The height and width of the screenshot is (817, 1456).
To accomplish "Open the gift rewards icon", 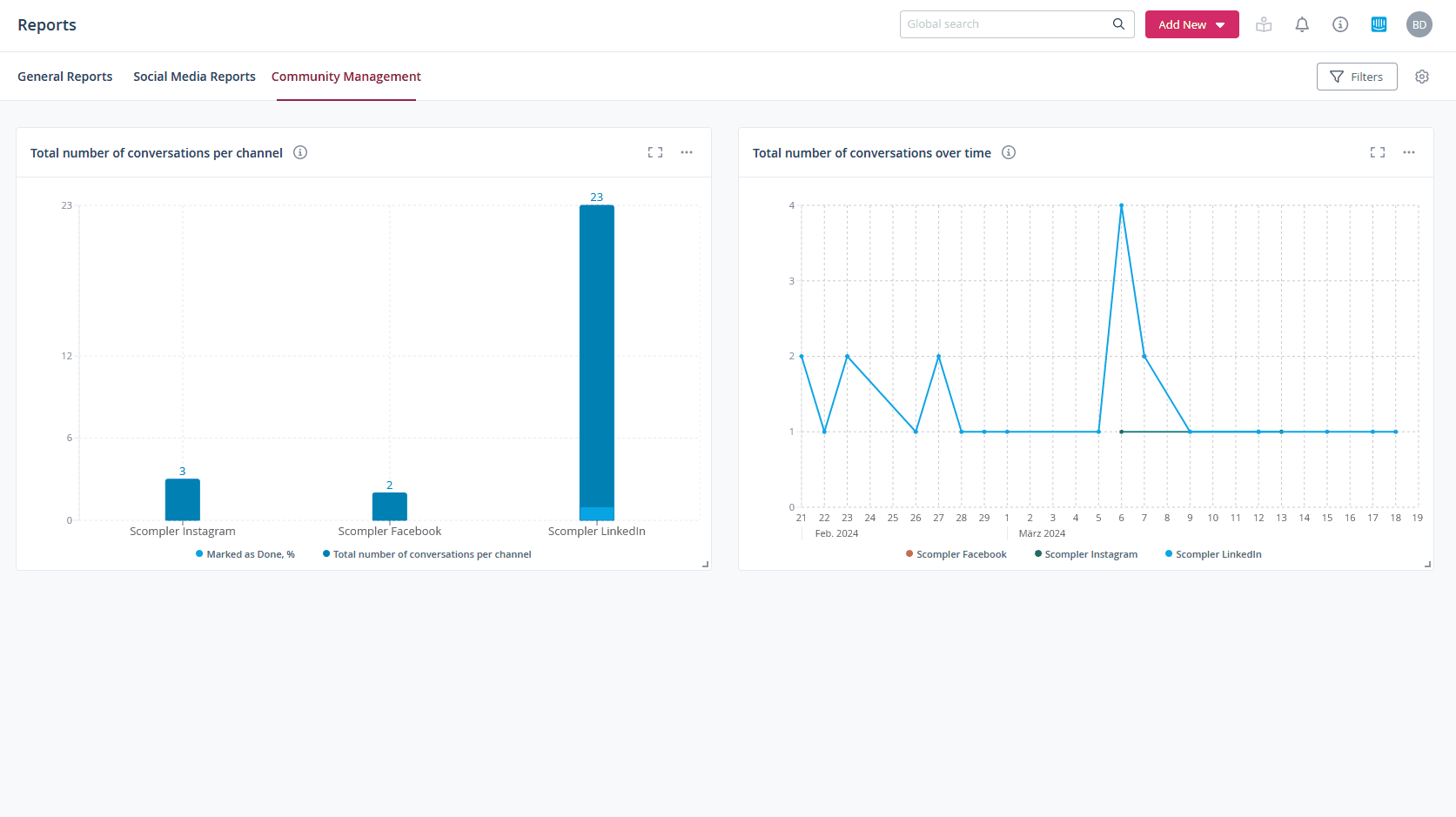I will click(1264, 24).
